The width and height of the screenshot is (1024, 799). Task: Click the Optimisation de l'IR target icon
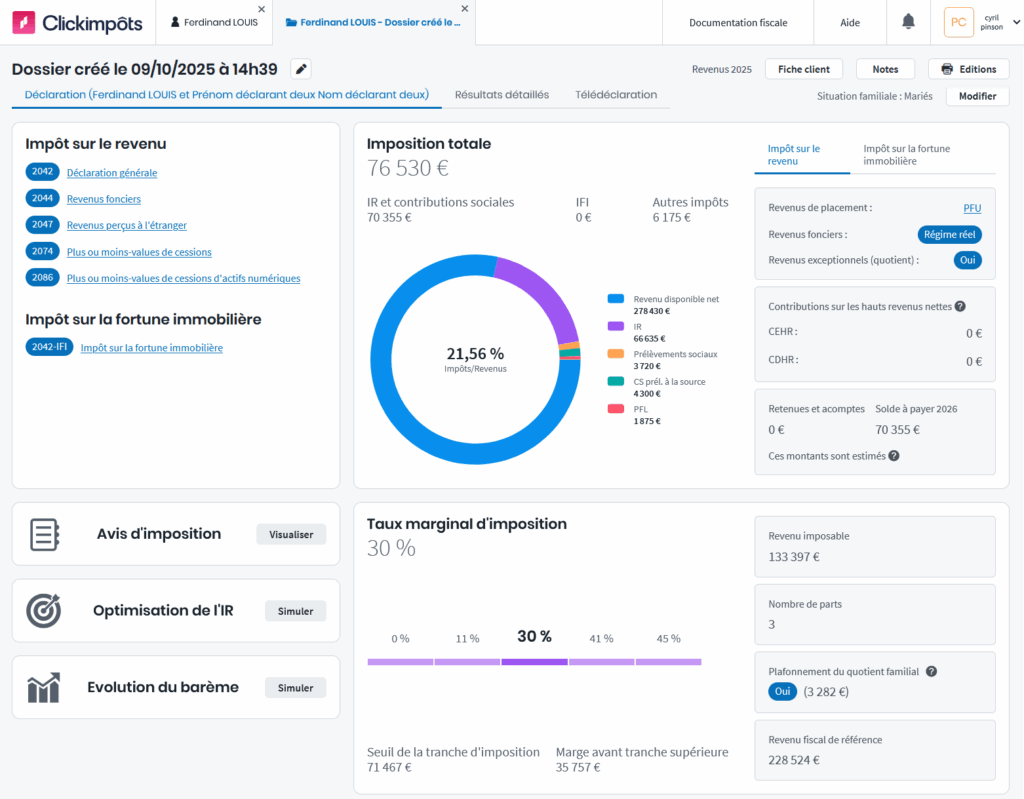point(44,610)
